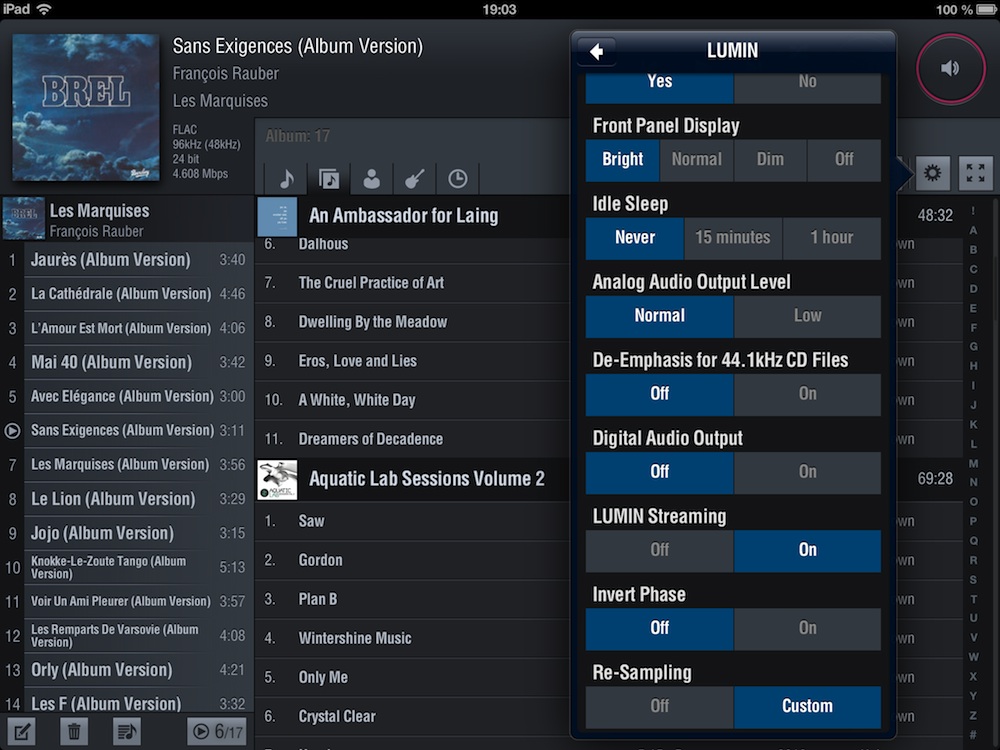Tap the edit playlist pencil icon
The height and width of the screenshot is (750, 1000).
point(21,732)
